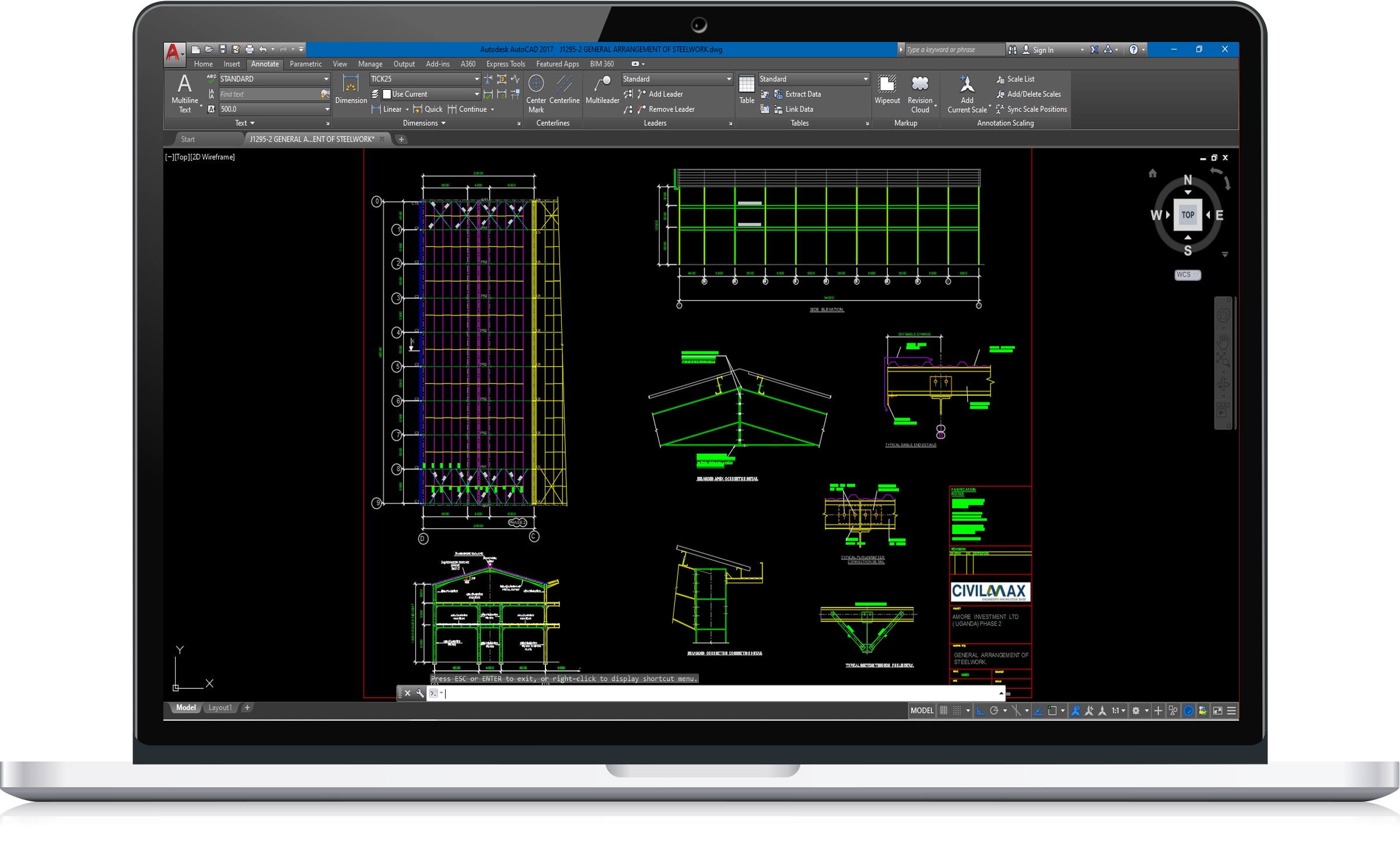Select the Multileader tool

pyautogui.click(x=602, y=89)
